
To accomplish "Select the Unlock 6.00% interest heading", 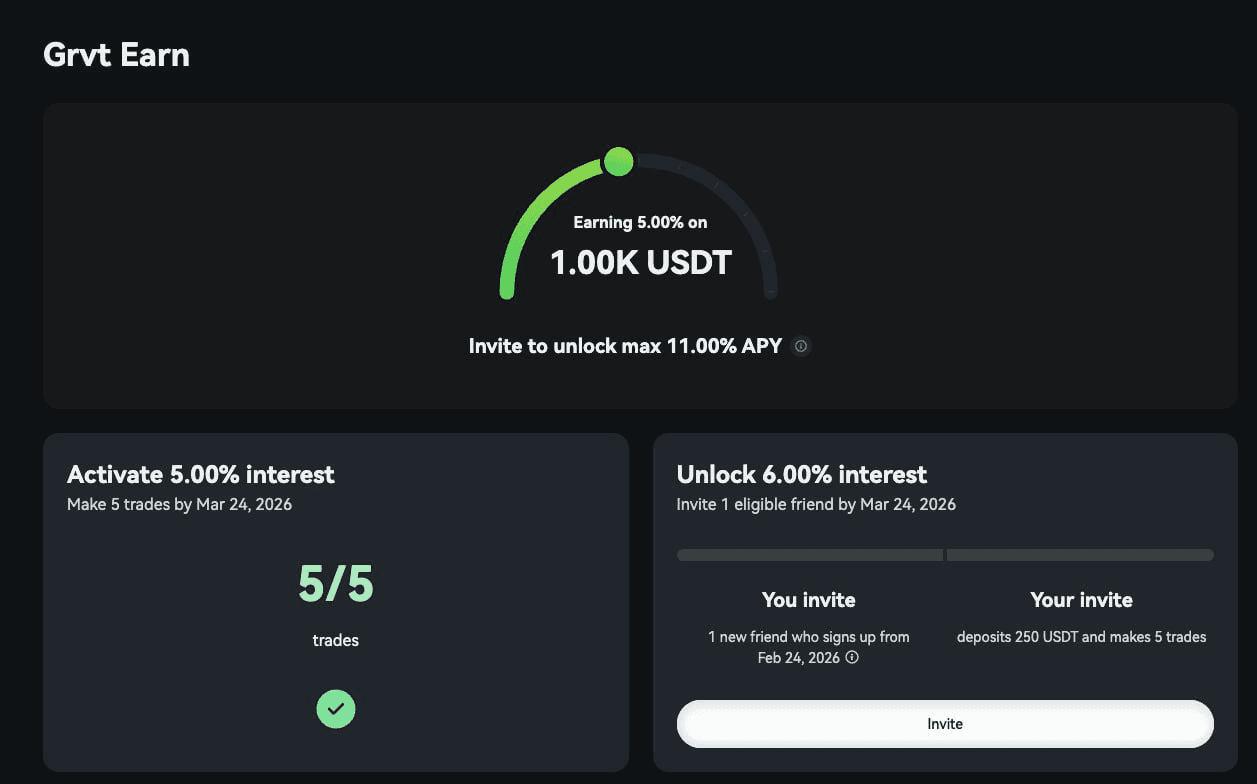I will pos(802,474).
